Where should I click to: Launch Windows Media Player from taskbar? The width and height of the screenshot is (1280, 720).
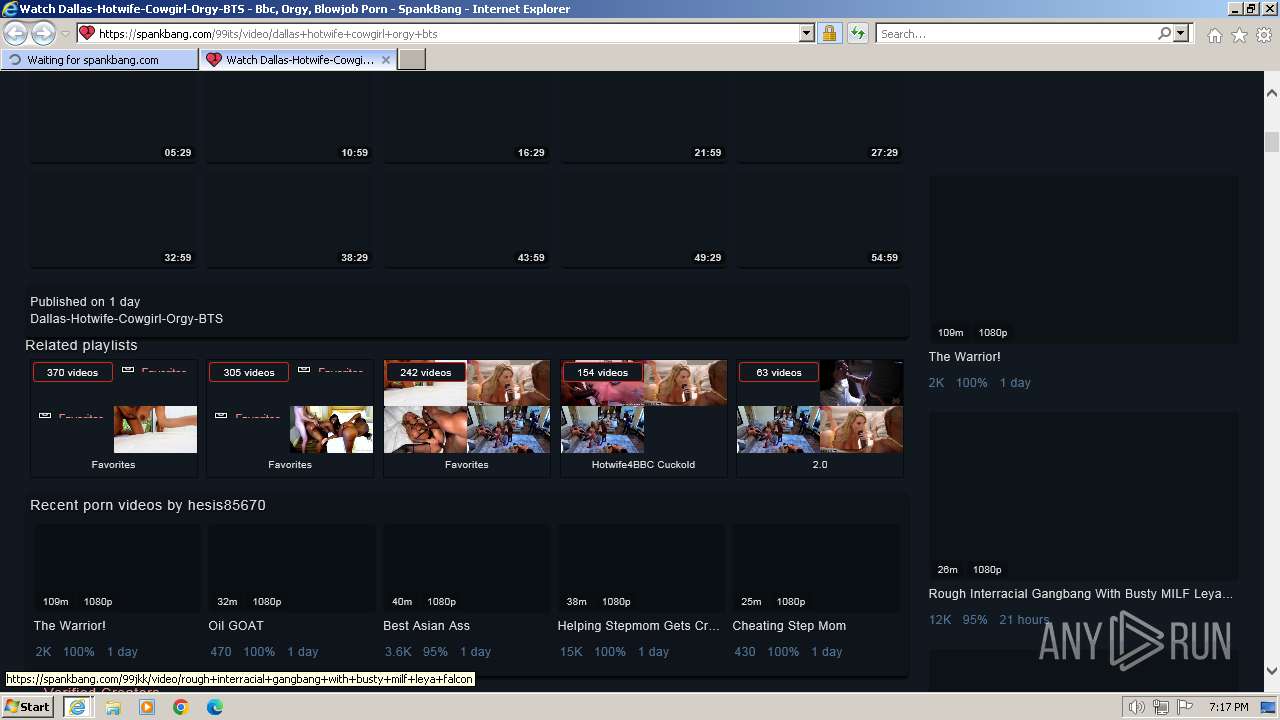click(x=147, y=707)
